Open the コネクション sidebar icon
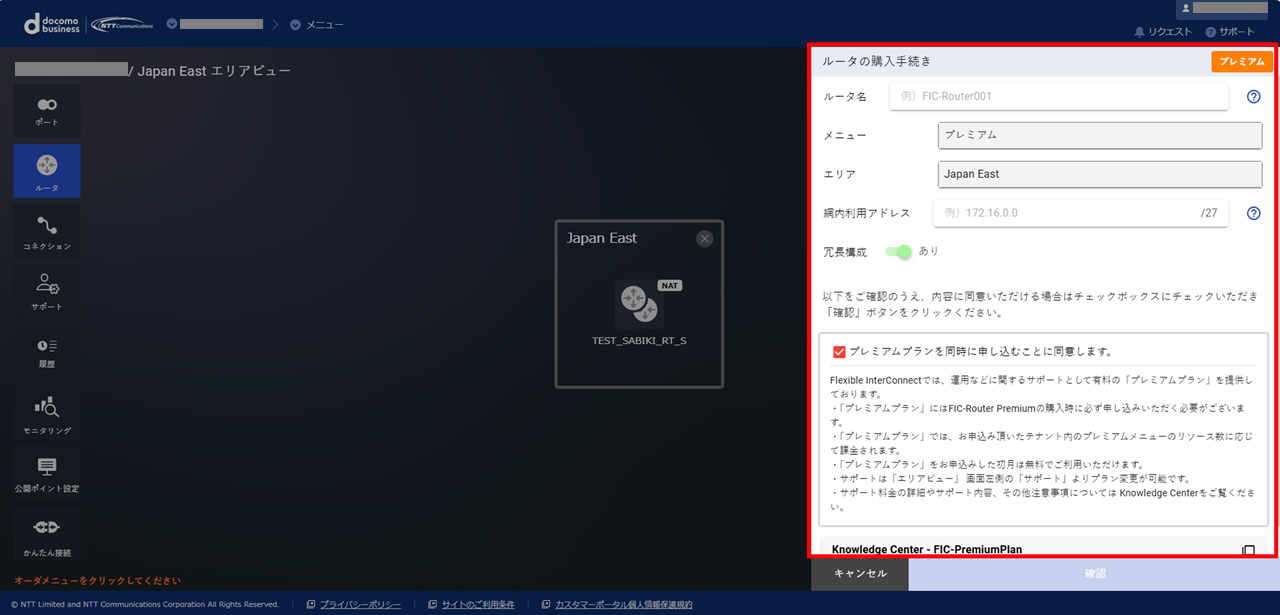 pyautogui.click(x=47, y=231)
